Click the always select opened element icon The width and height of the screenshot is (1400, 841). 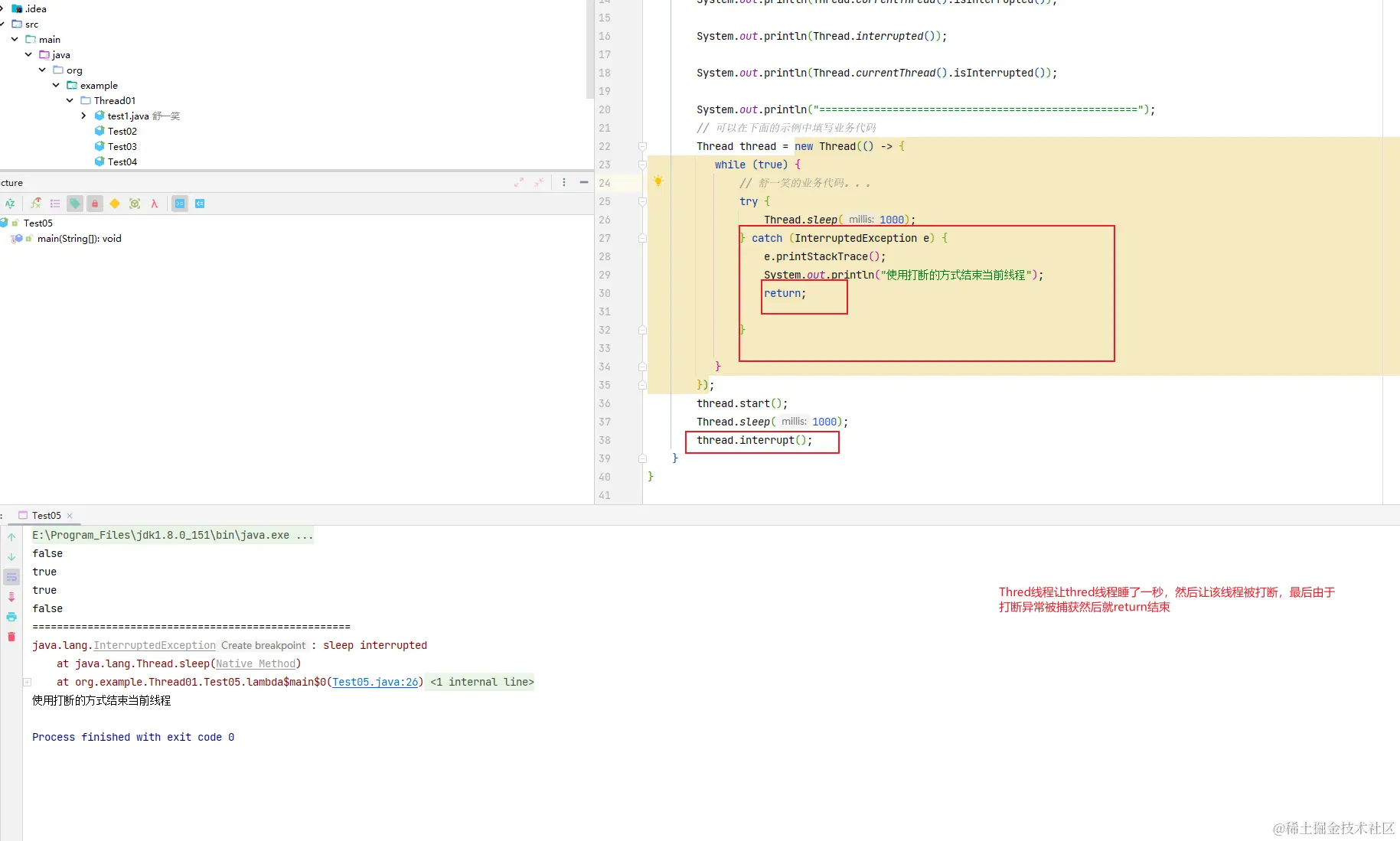click(200, 204)
